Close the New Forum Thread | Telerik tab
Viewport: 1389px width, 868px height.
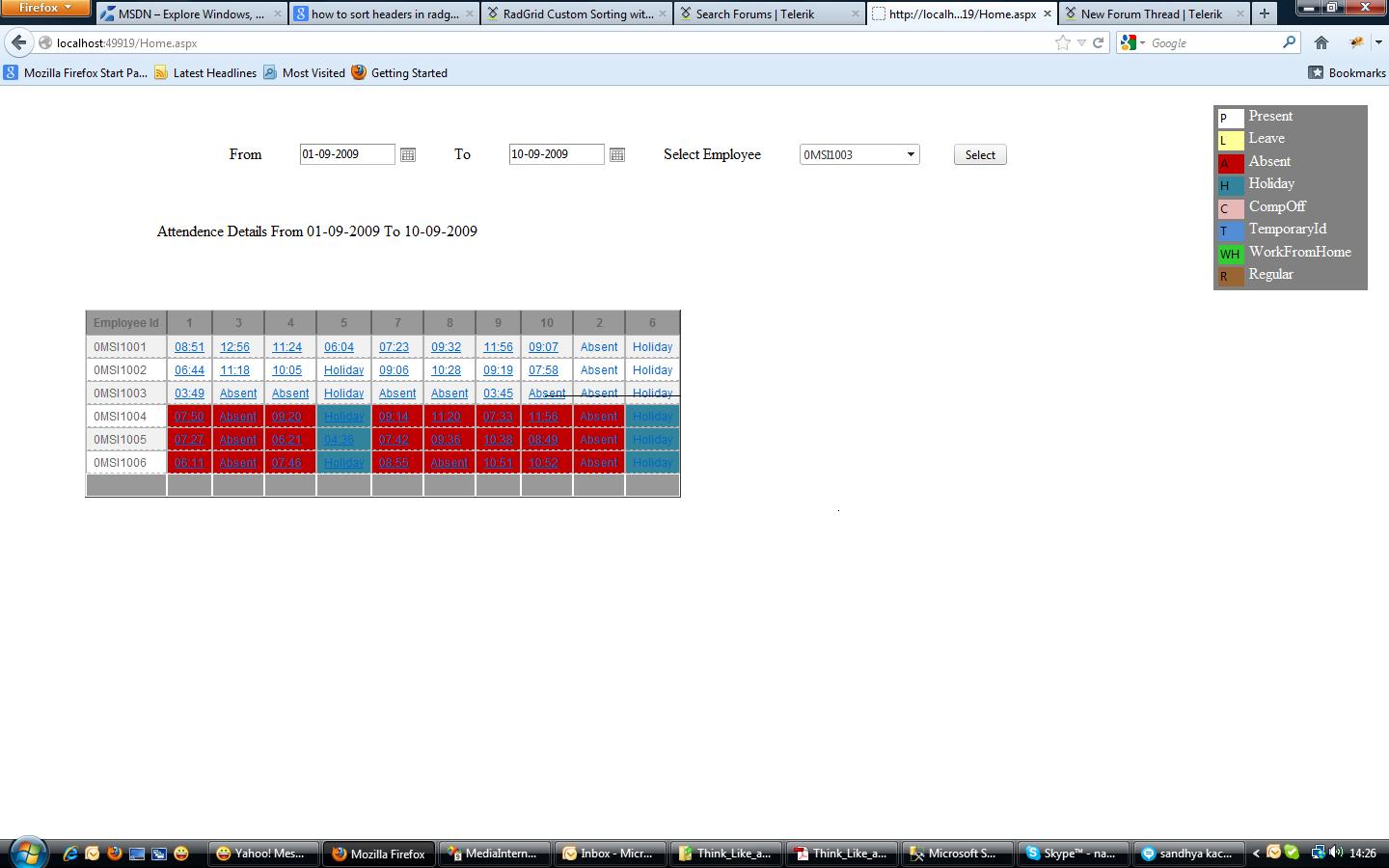pyautogui.click(x=1239, y=14)
